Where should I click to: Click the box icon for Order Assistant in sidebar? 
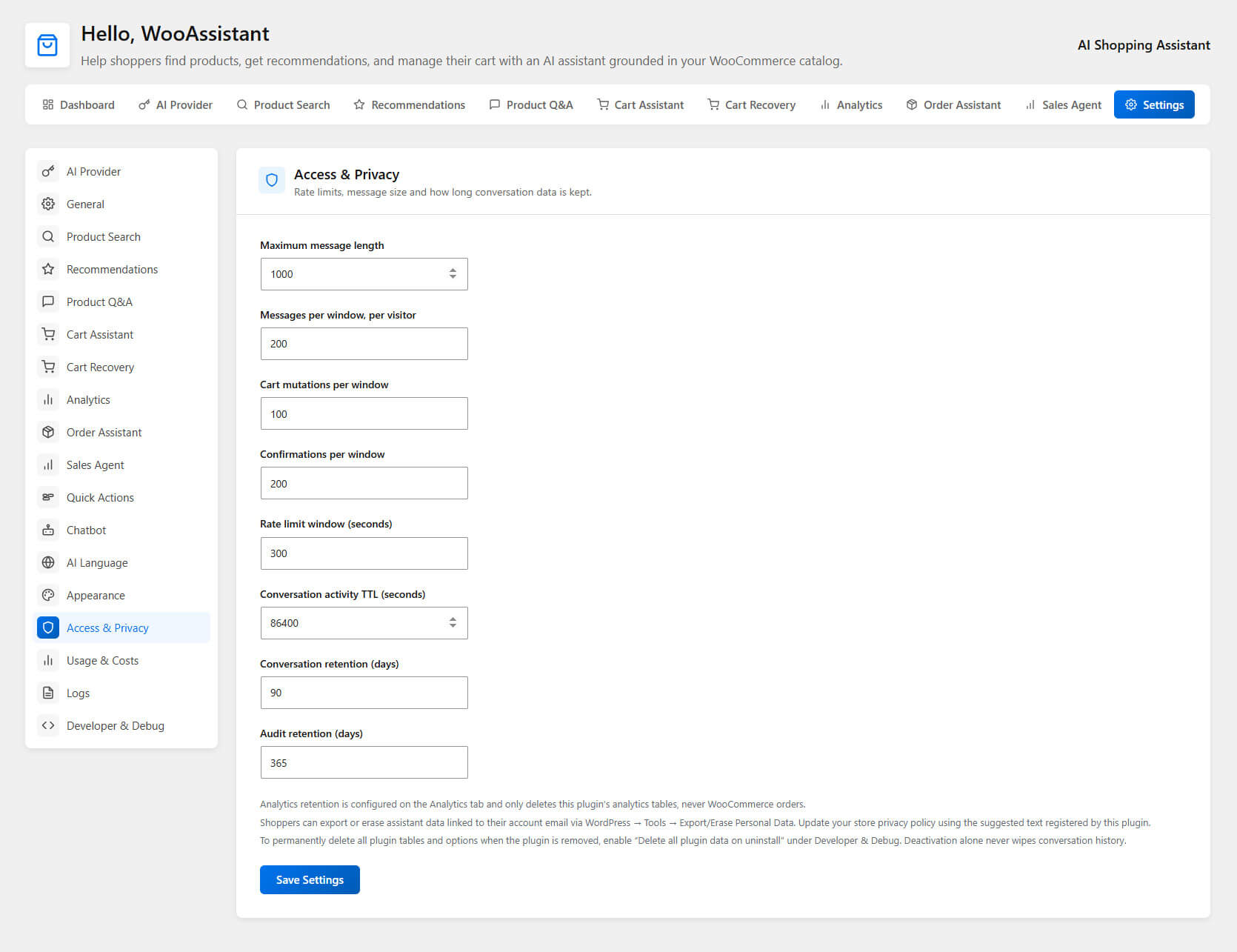coord(48,433)
